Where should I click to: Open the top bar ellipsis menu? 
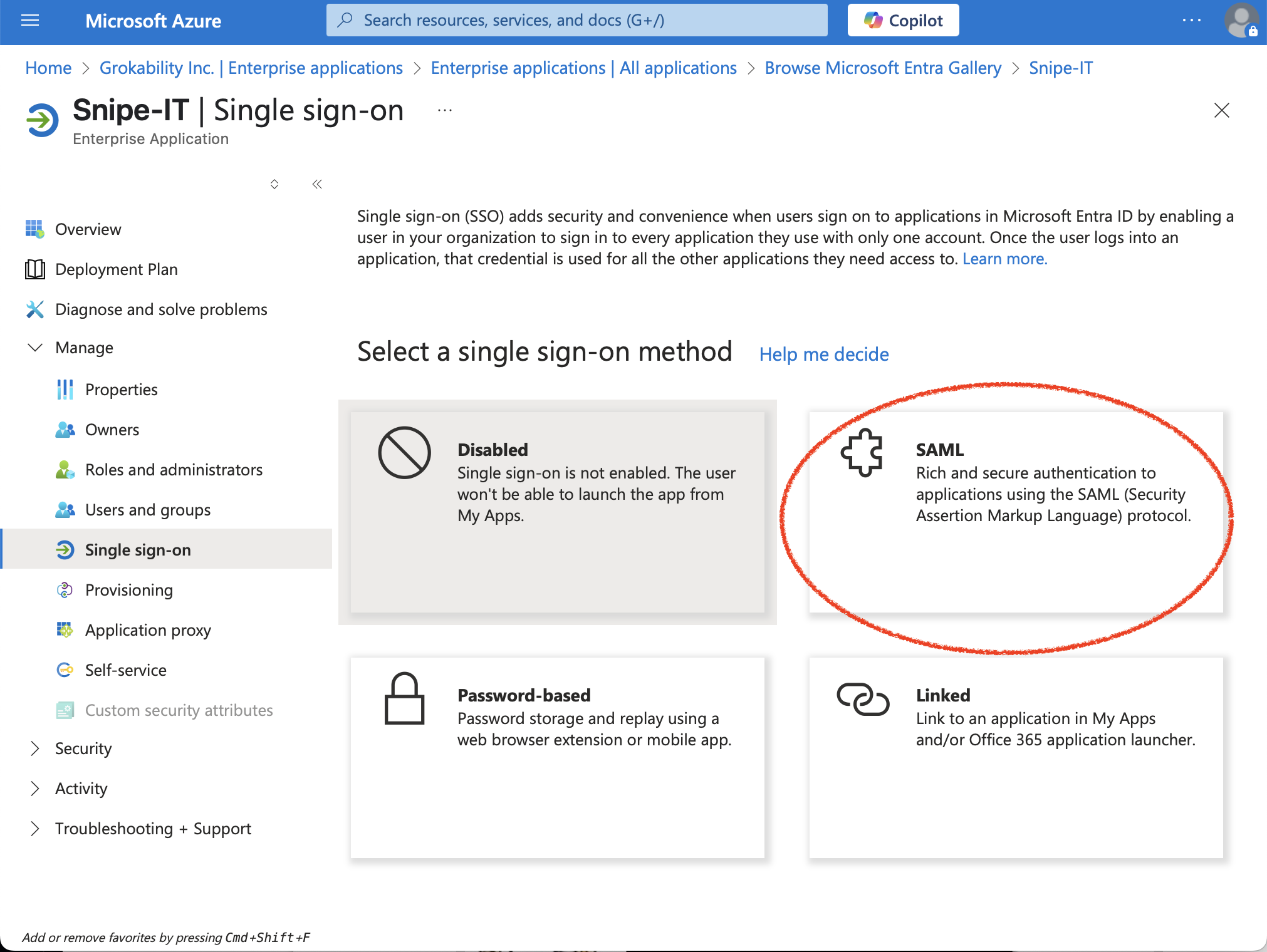1191,20
